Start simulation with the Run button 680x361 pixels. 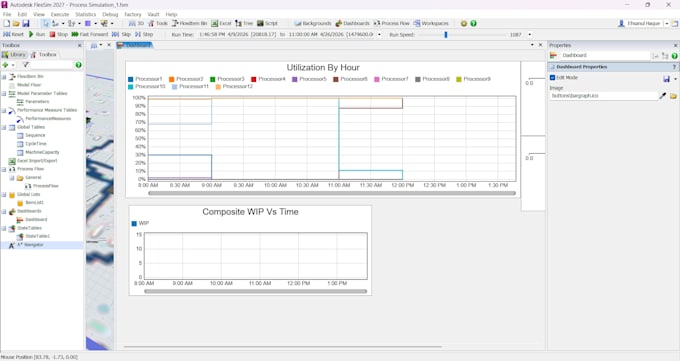pos(37,34)
